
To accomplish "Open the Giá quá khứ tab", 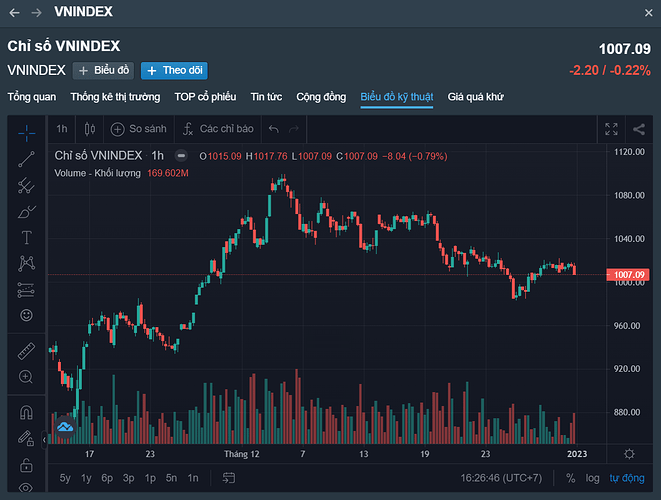I will click(x=475, y=97).
